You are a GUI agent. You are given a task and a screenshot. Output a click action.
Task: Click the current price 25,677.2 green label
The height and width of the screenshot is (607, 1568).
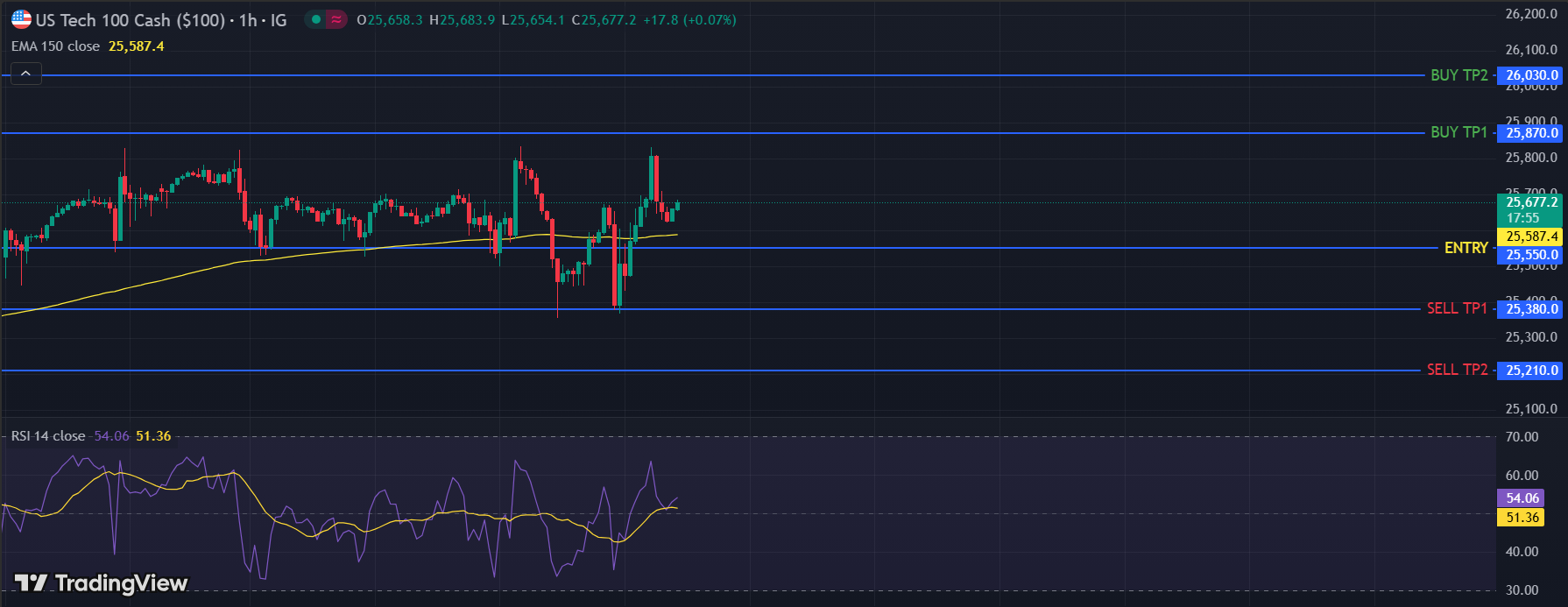[x=1531, y=202]
